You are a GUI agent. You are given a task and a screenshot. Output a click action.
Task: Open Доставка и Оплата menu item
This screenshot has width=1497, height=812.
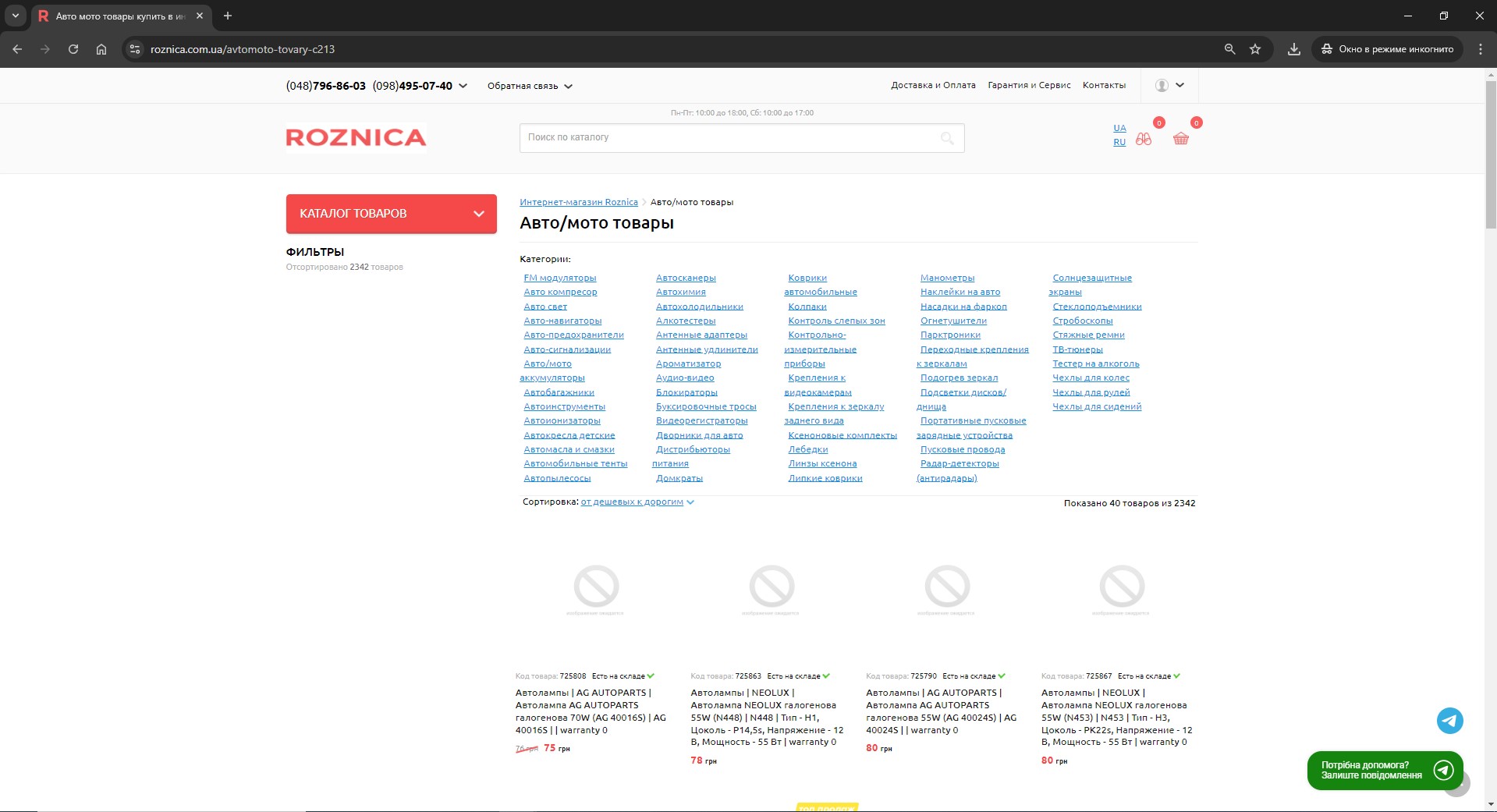933,86
